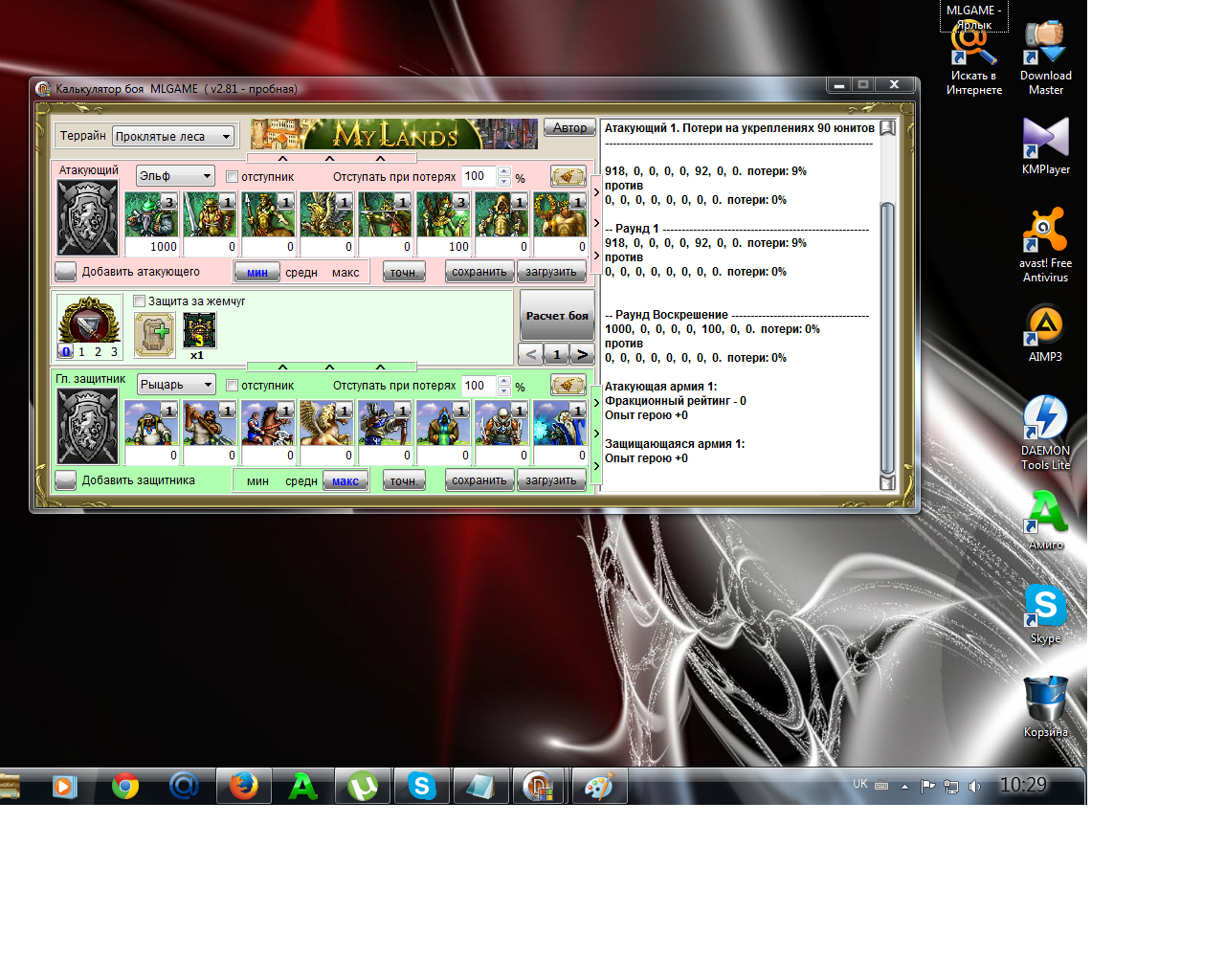Screen dimensions: 1225x980
Task: Click the attacker's griffin unit icon
Action: [326, 214]
